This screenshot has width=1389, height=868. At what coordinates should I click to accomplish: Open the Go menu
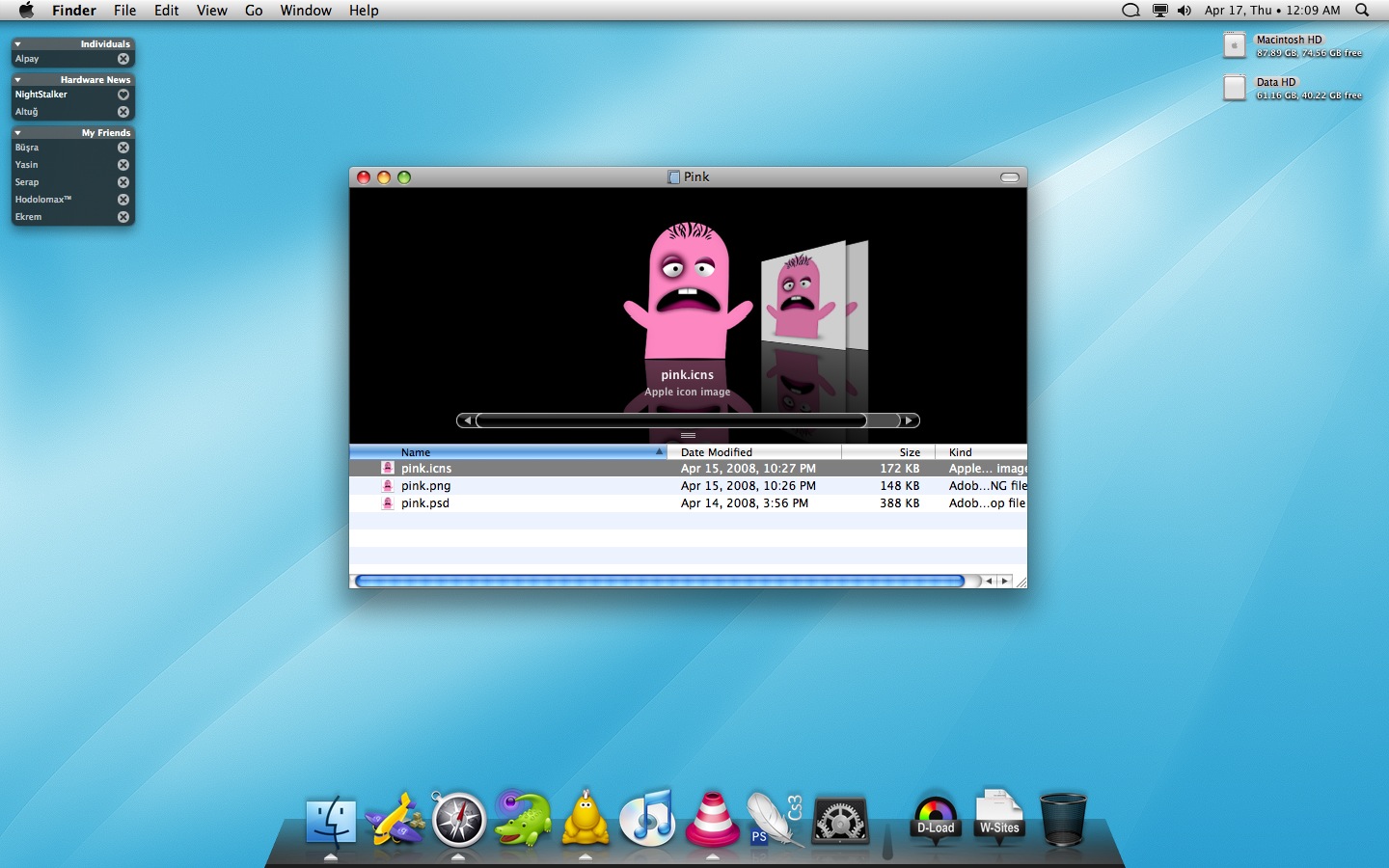click(x=254, y=11)
